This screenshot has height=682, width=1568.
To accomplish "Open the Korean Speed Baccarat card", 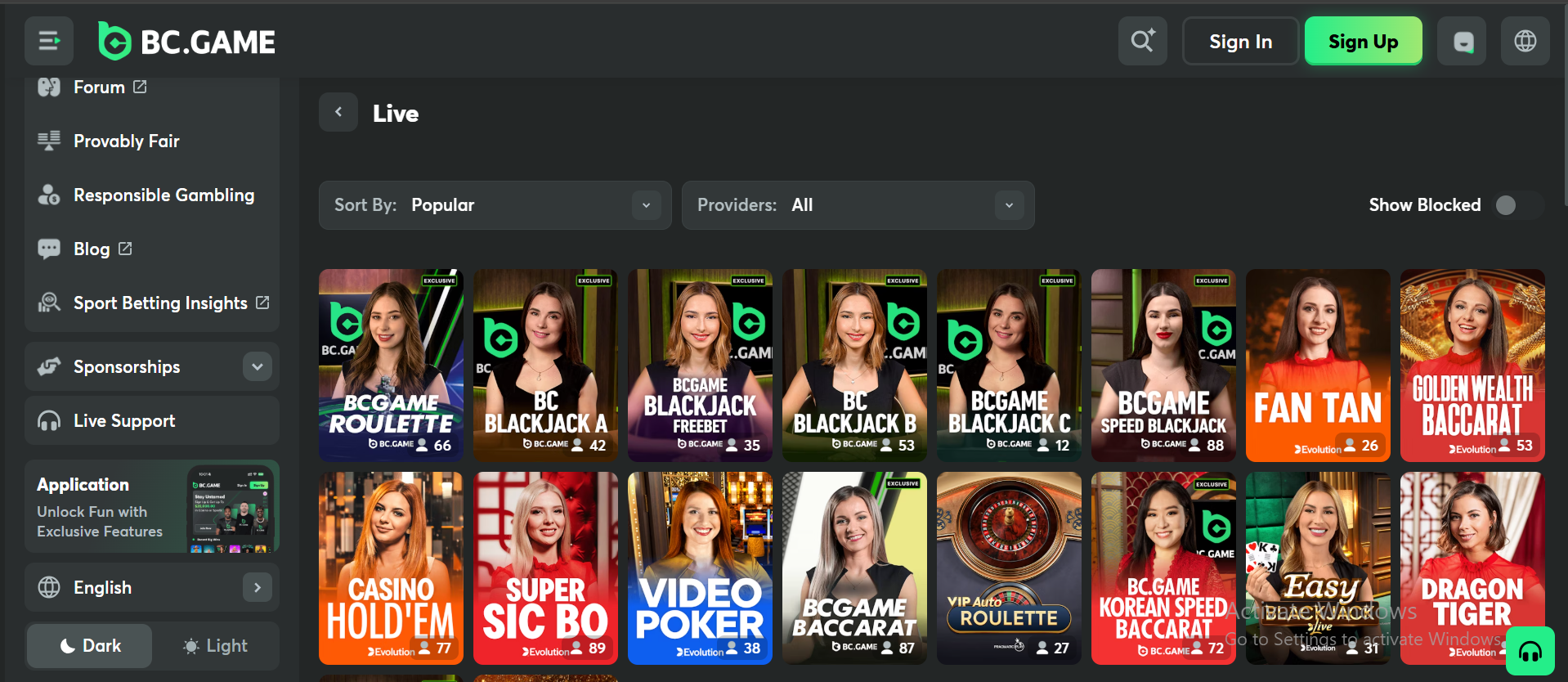I will tap(1163, 568).
